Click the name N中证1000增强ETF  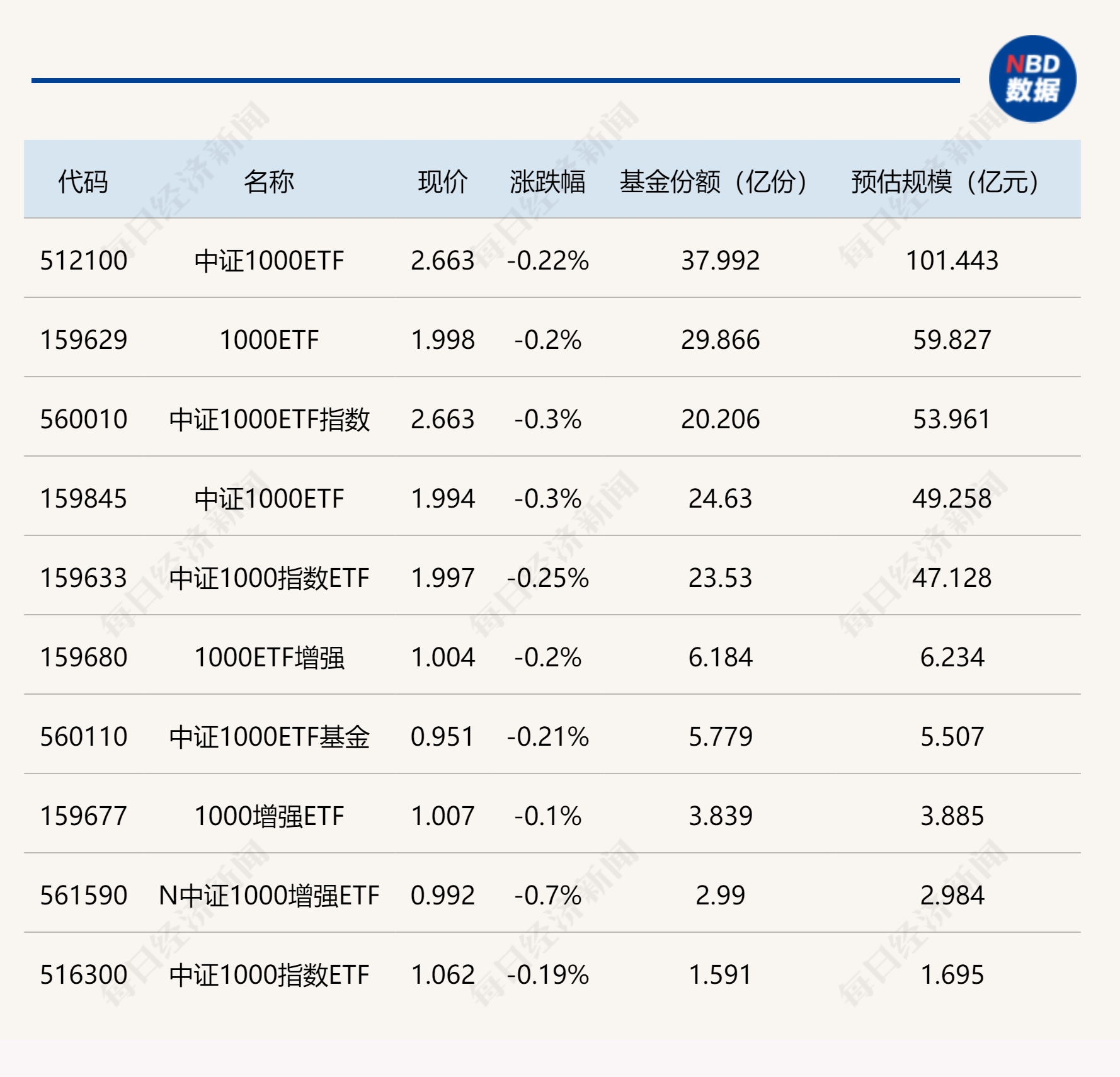[x=269, y=896]
